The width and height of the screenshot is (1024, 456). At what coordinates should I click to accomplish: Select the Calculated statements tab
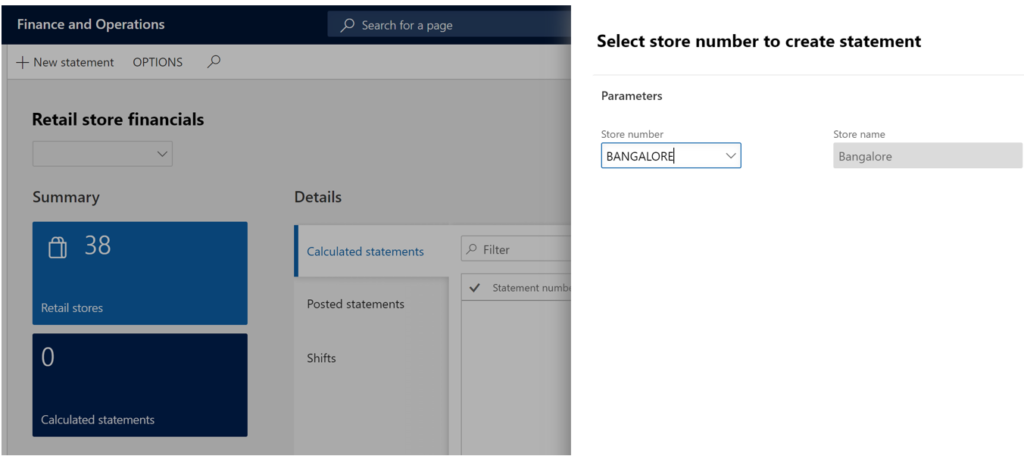(x=365, y=251)
